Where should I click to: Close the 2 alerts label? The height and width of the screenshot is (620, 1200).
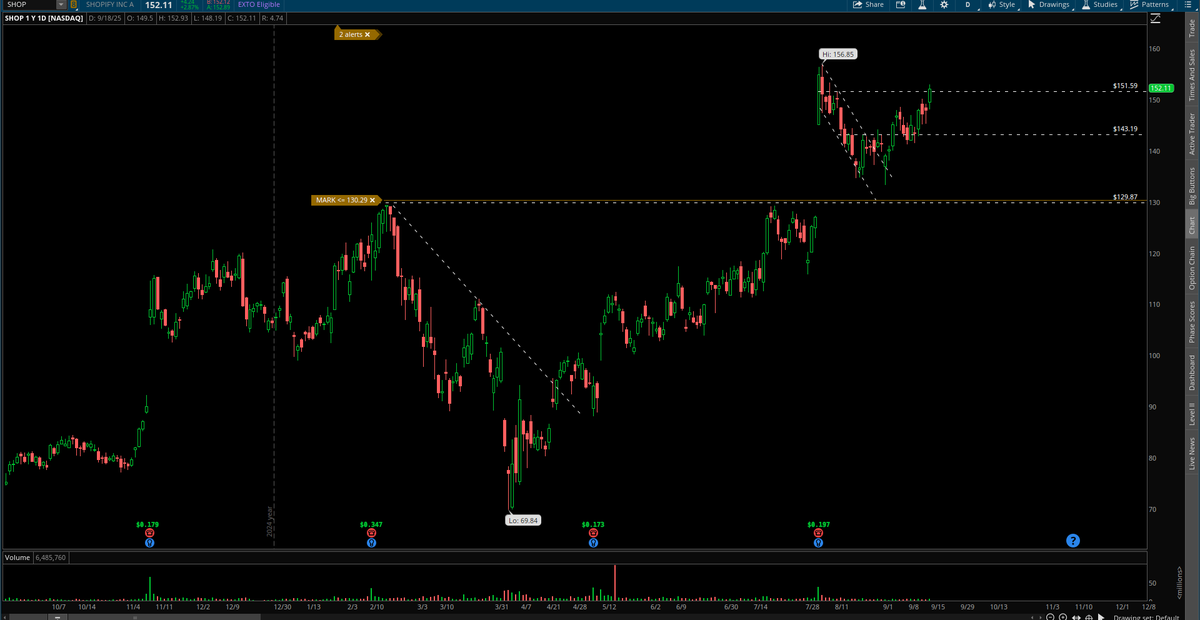click(368, 34)
